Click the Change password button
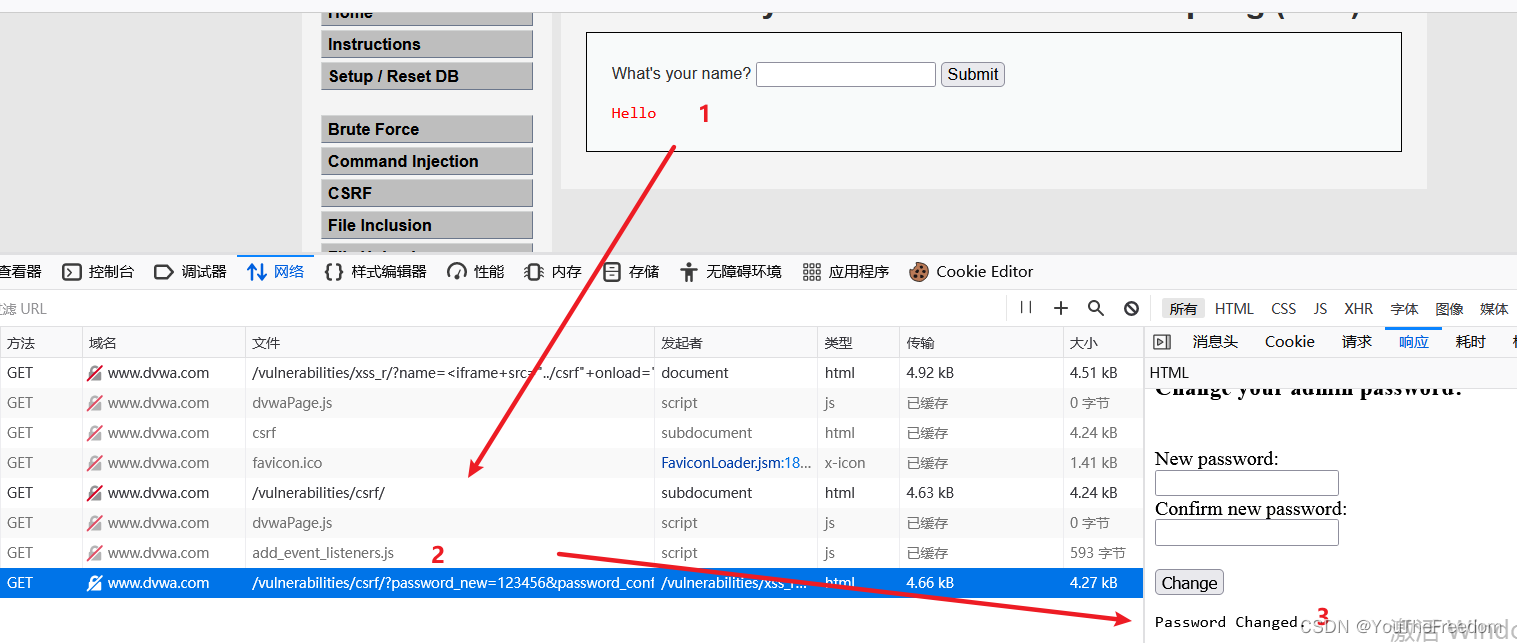Viewport: 1517px width, 643px height. tap(1189, 583)
